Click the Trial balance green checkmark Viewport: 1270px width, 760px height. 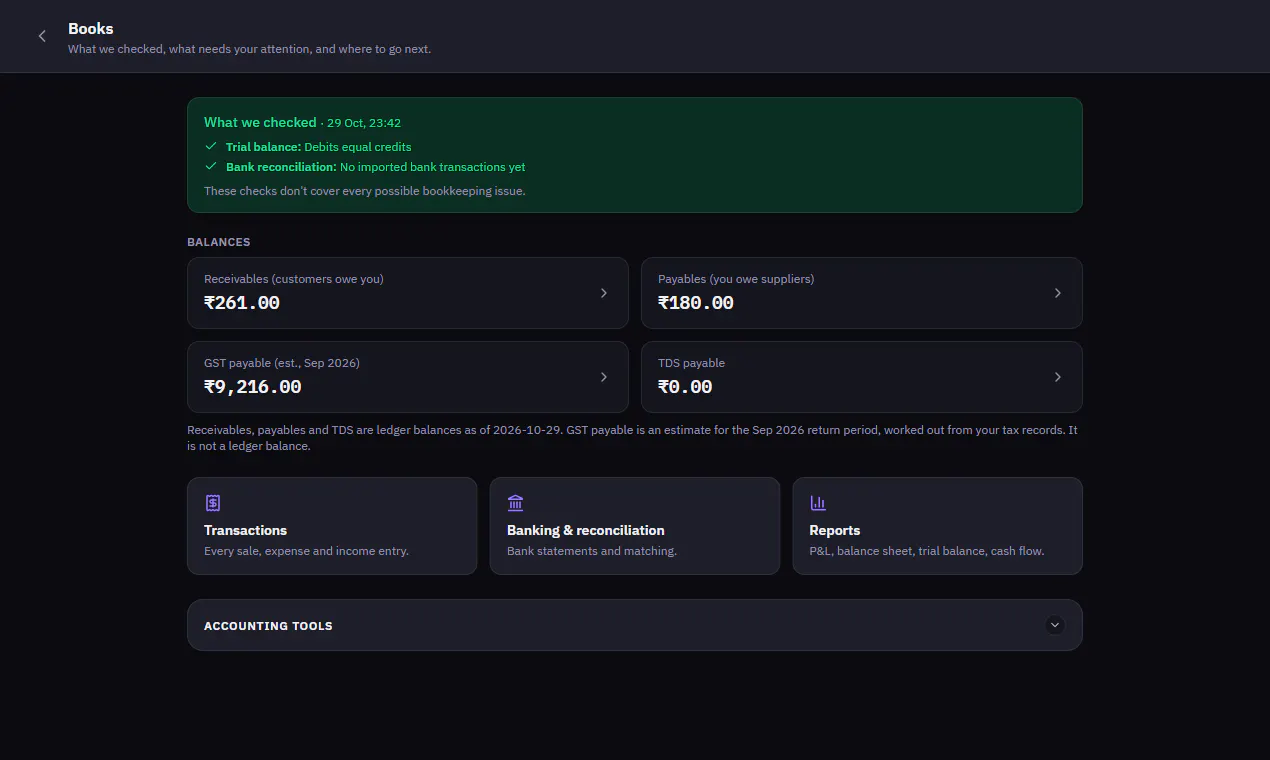211,146
